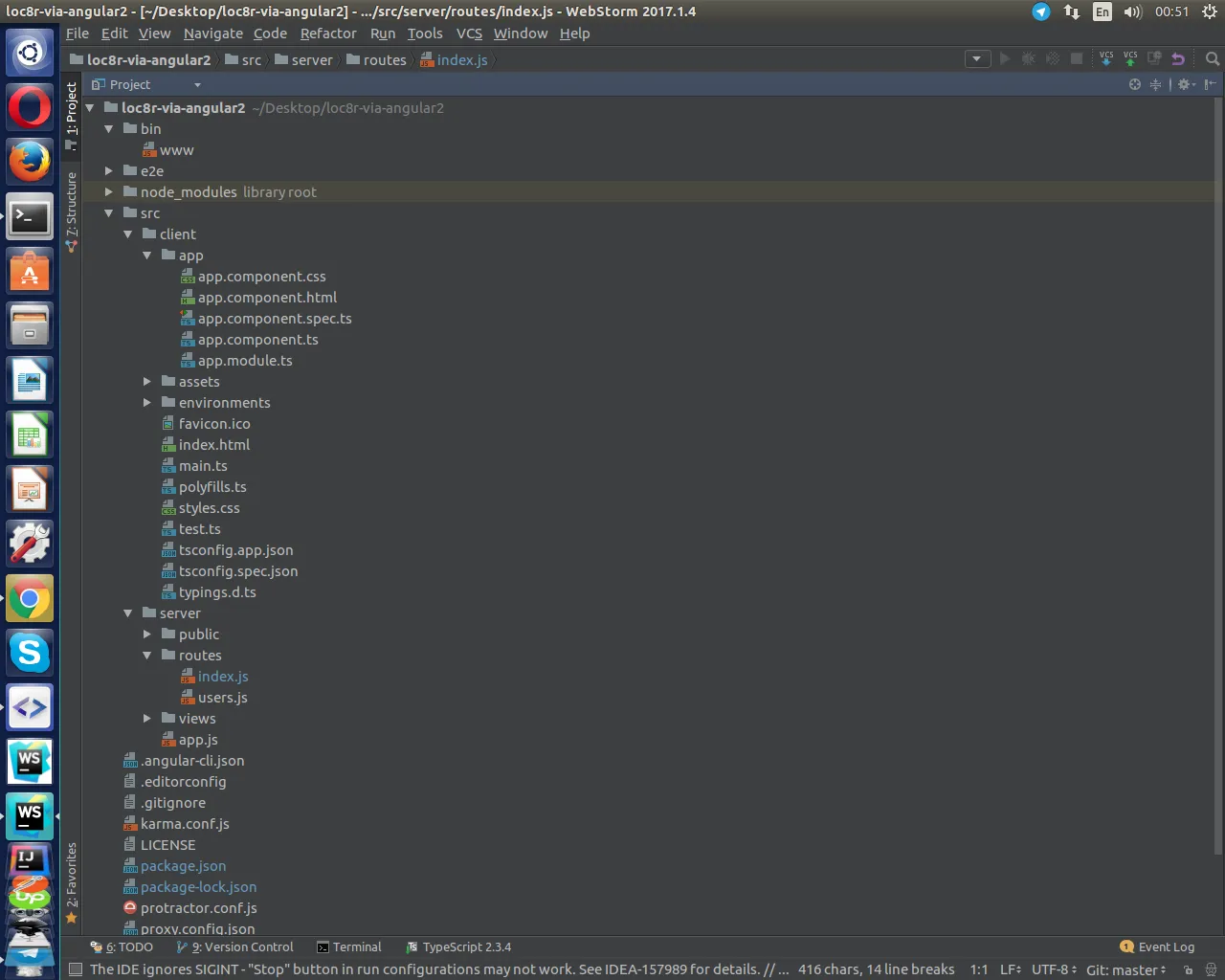The width and height of the screenshot is (1225, 980).
Task: Open the Project panel gear settings
Action: pos(1186,84)
